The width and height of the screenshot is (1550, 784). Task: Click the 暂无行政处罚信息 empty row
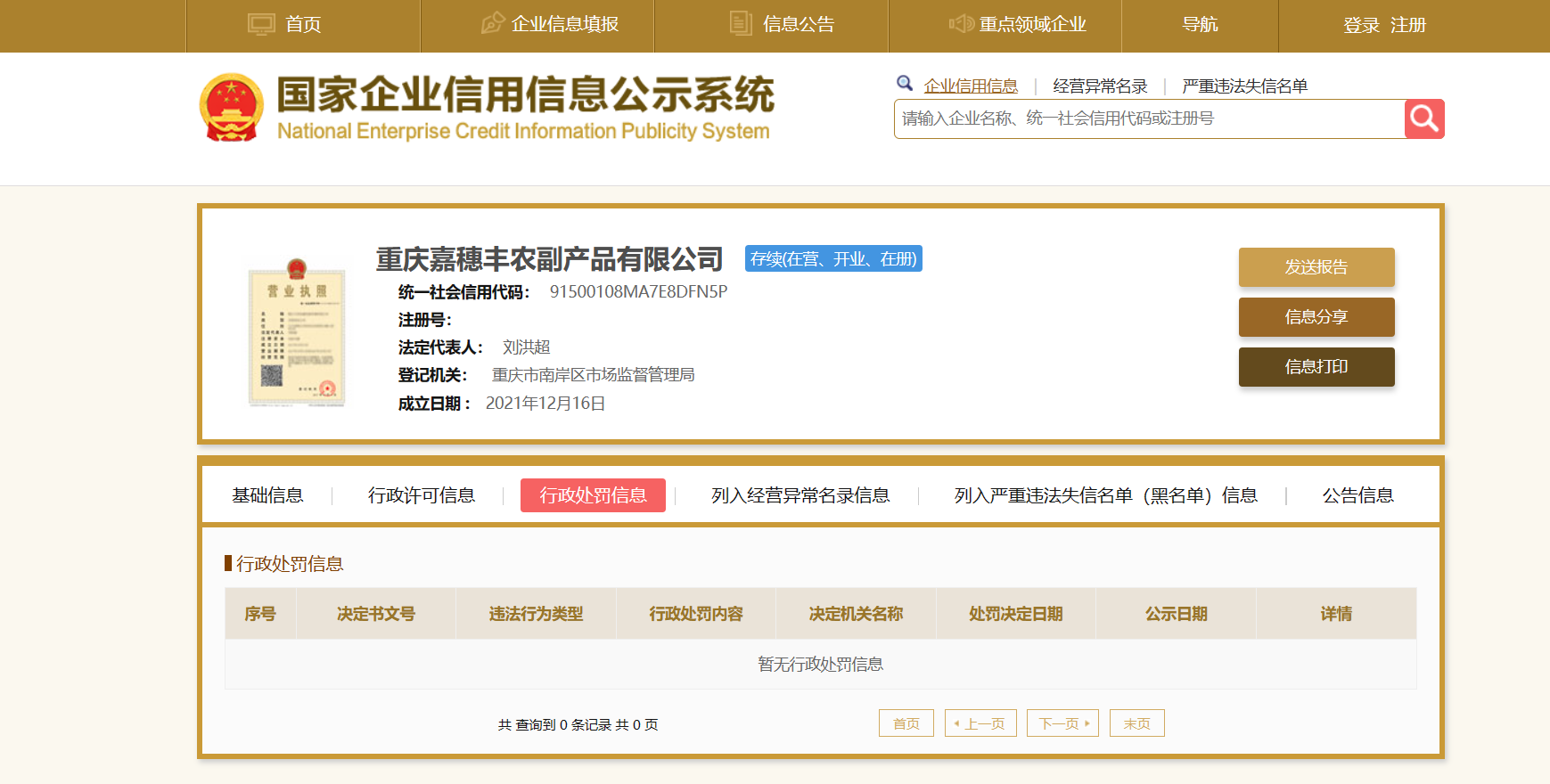[x=821, y=664]
